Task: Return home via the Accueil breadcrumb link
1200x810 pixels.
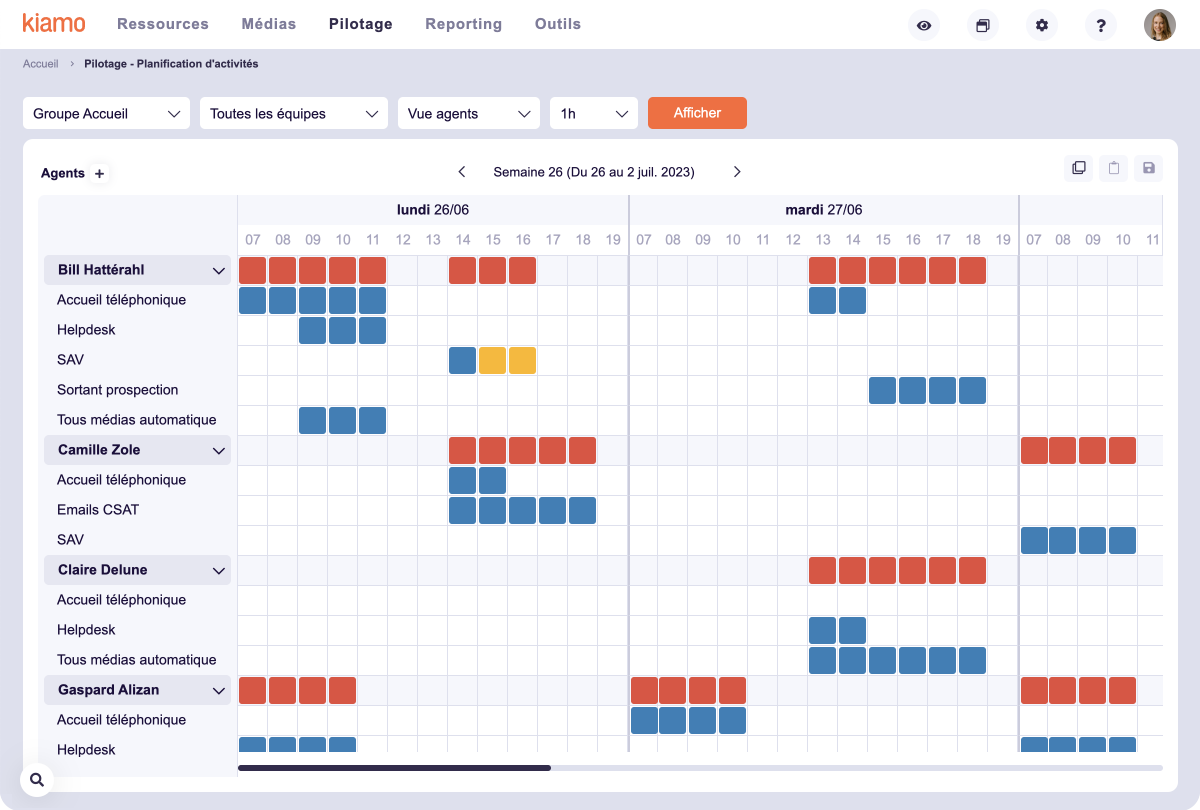Action: (x=40, y=63)
